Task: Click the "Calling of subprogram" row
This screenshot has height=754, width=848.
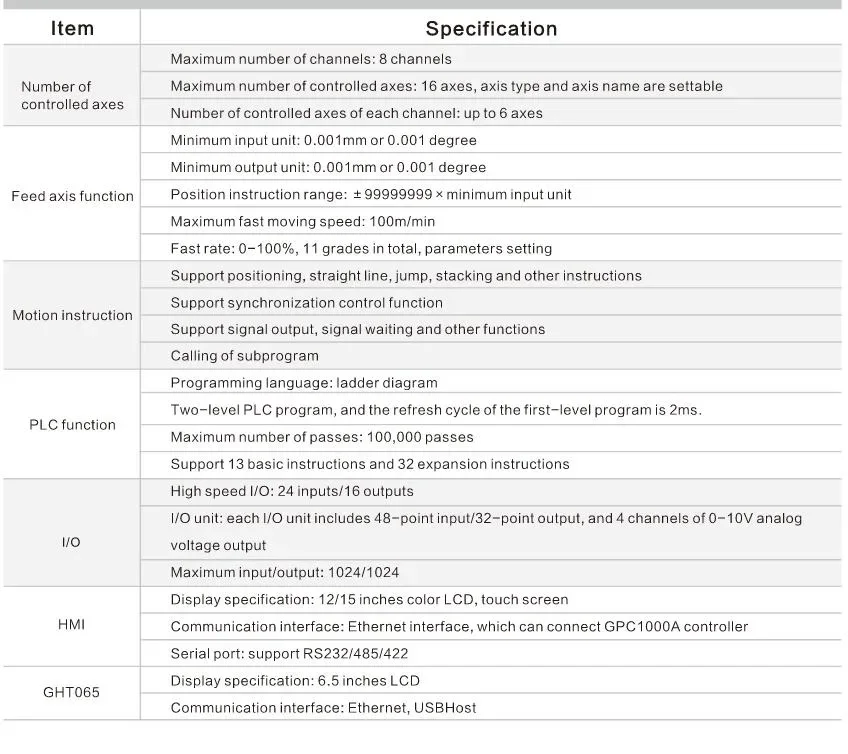Action: (x=244, y=356)
